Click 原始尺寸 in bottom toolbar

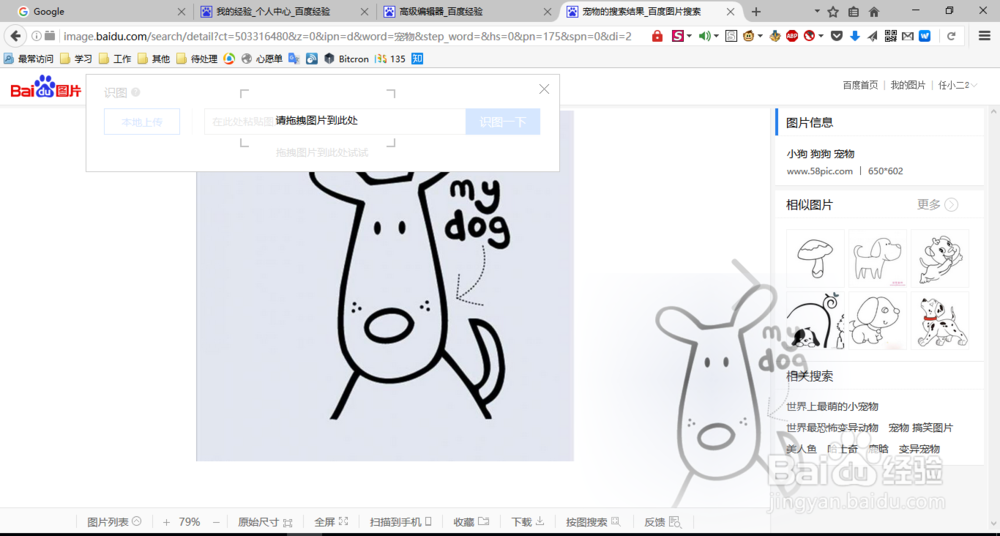pyautogui.click(x=265, y=522)
